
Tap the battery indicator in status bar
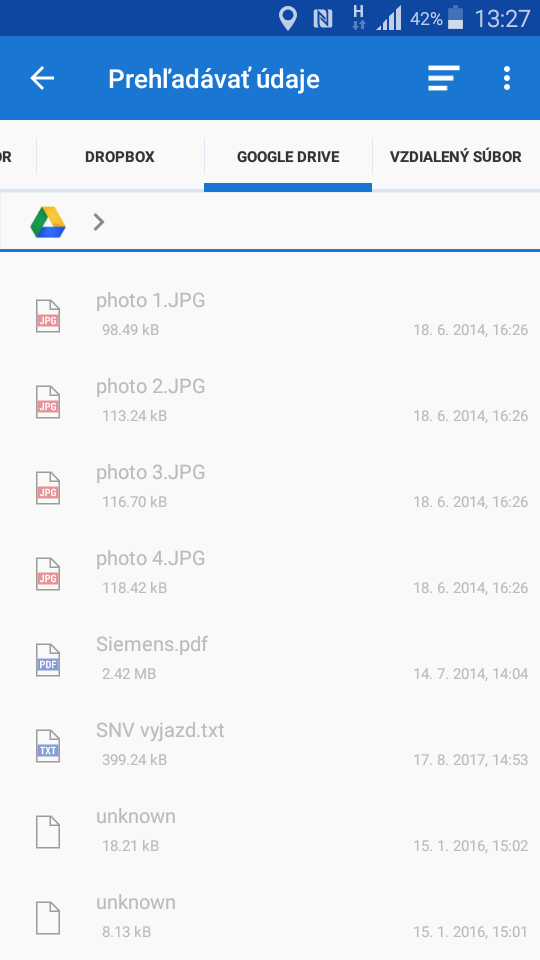(x=456, y=18)
